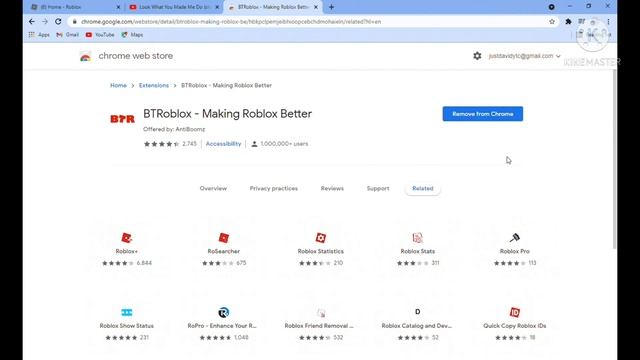This screenshot has height=360, width=640.
Task: Open the Roblox Catalog and Dev icon
Action: pos(418,312)
